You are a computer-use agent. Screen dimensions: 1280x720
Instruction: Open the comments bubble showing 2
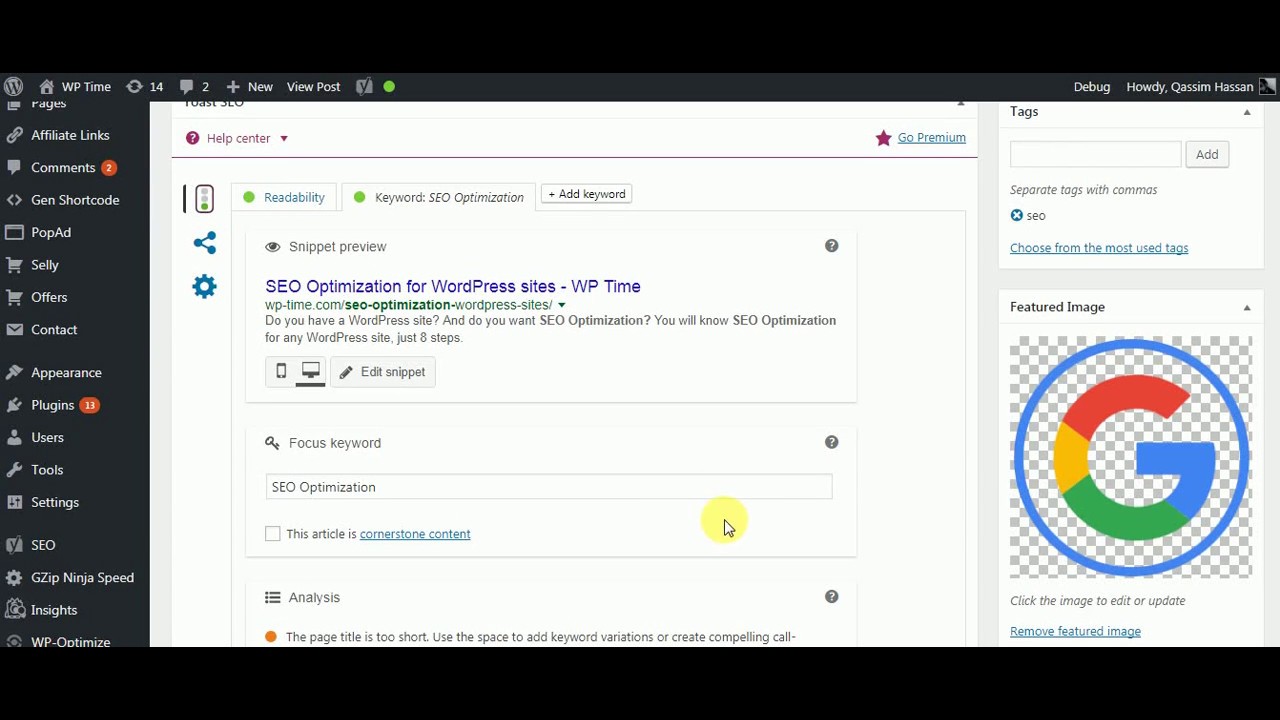(194, 87)
